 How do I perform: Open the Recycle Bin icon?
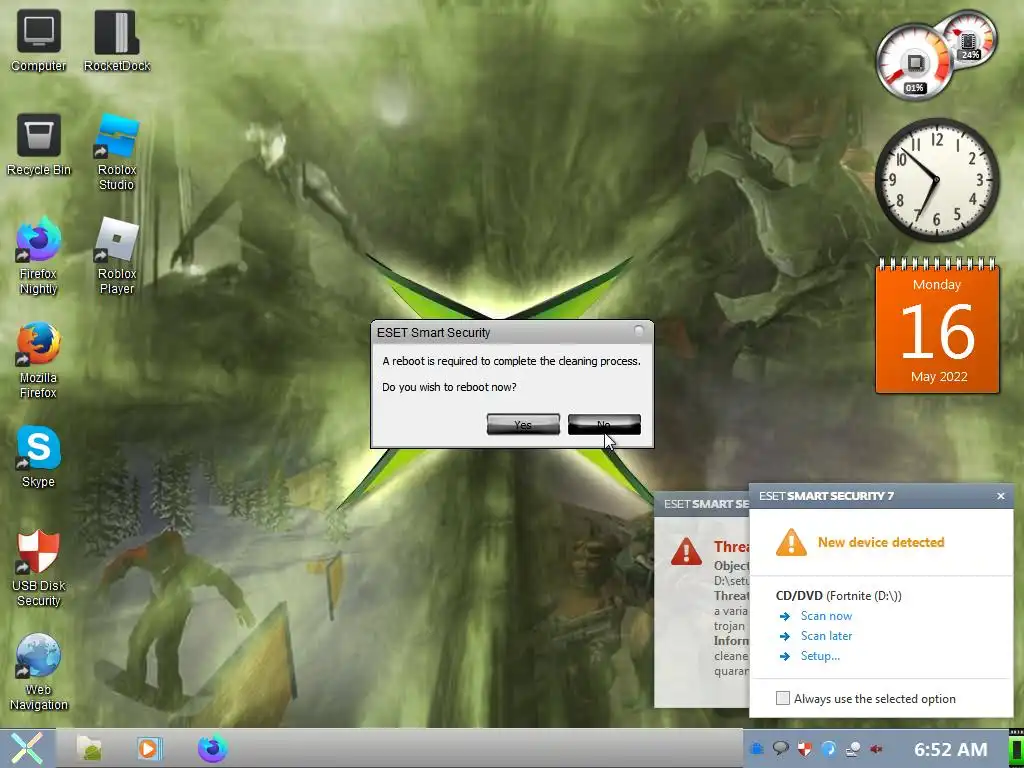point(39,145)
